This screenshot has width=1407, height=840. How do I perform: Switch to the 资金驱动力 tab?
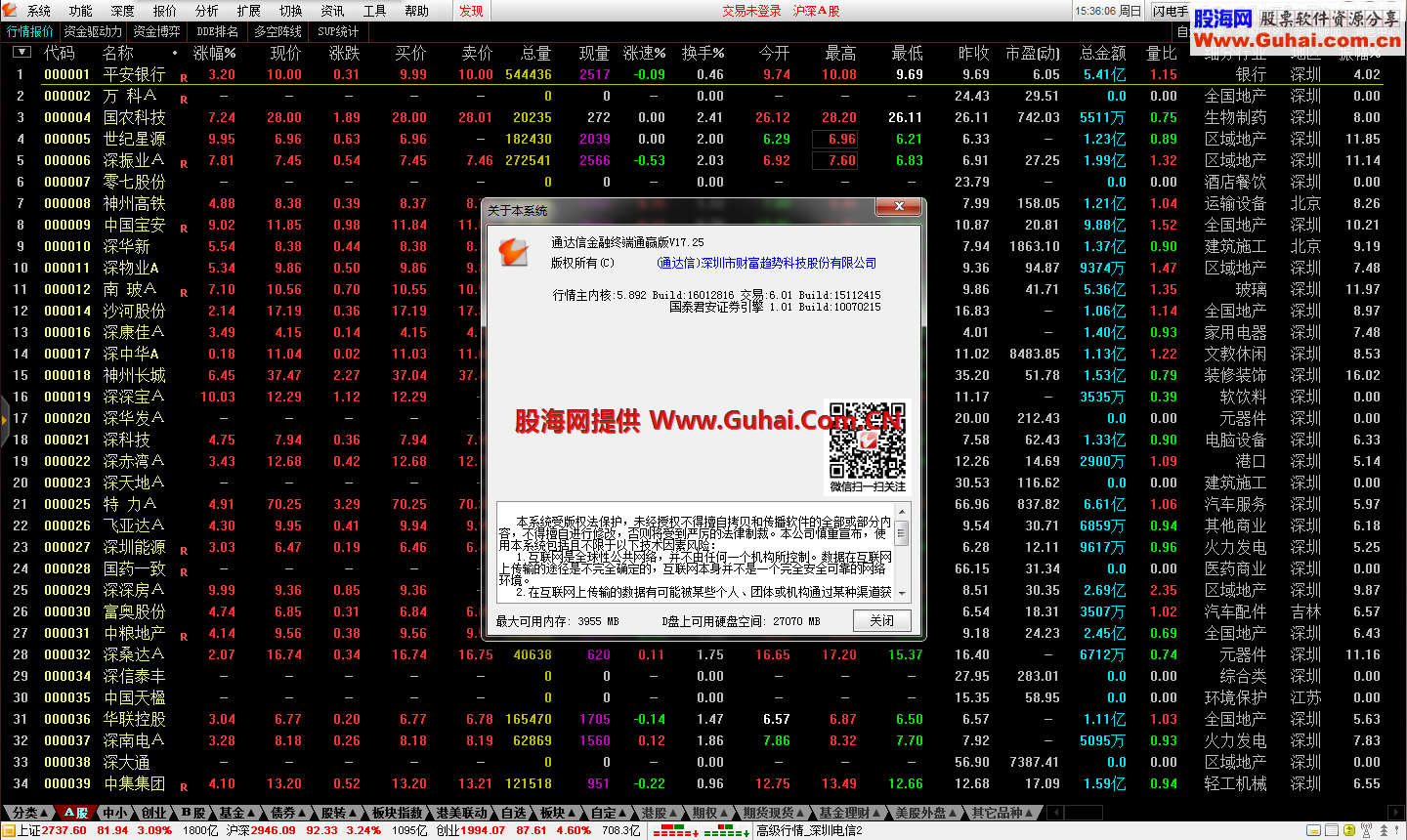tap(93, 31)
